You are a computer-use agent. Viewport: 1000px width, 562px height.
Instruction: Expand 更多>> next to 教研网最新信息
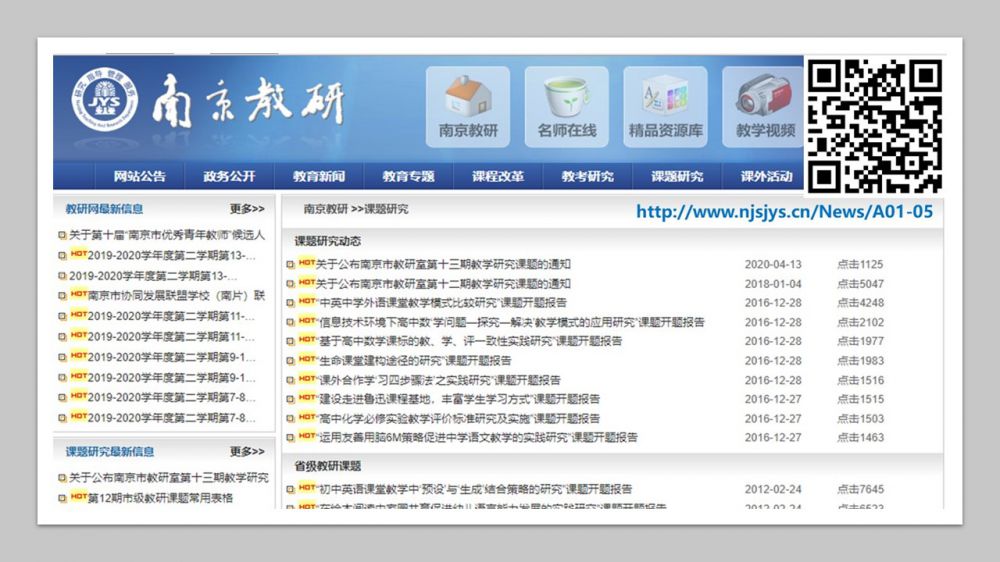click(247, 209)
